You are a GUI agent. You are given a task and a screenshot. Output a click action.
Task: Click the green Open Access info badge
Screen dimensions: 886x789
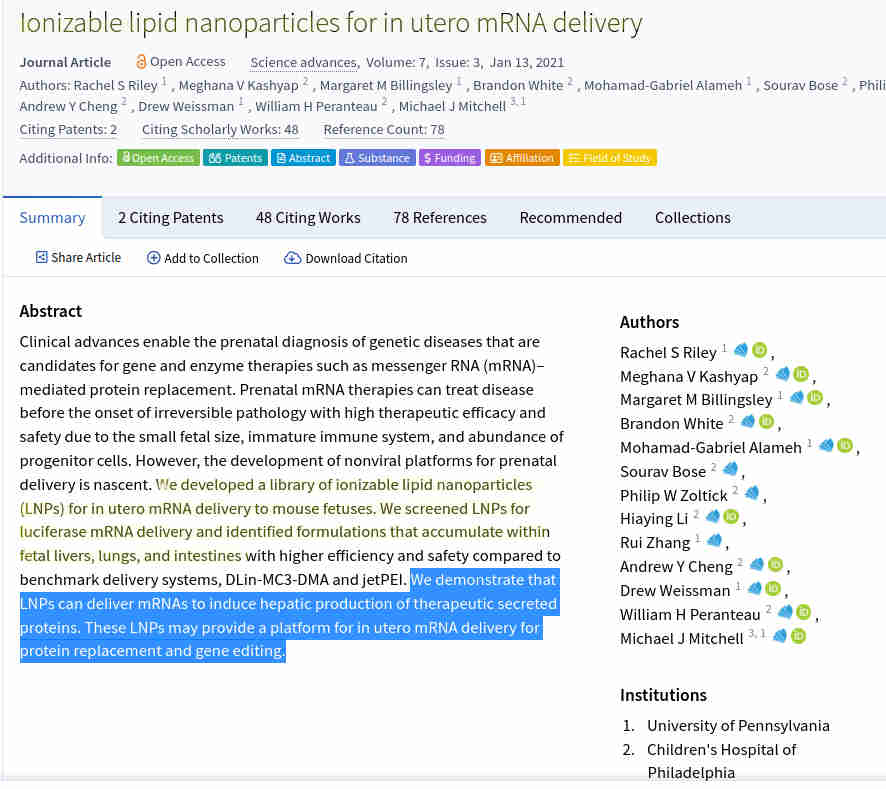pos(158,158)
